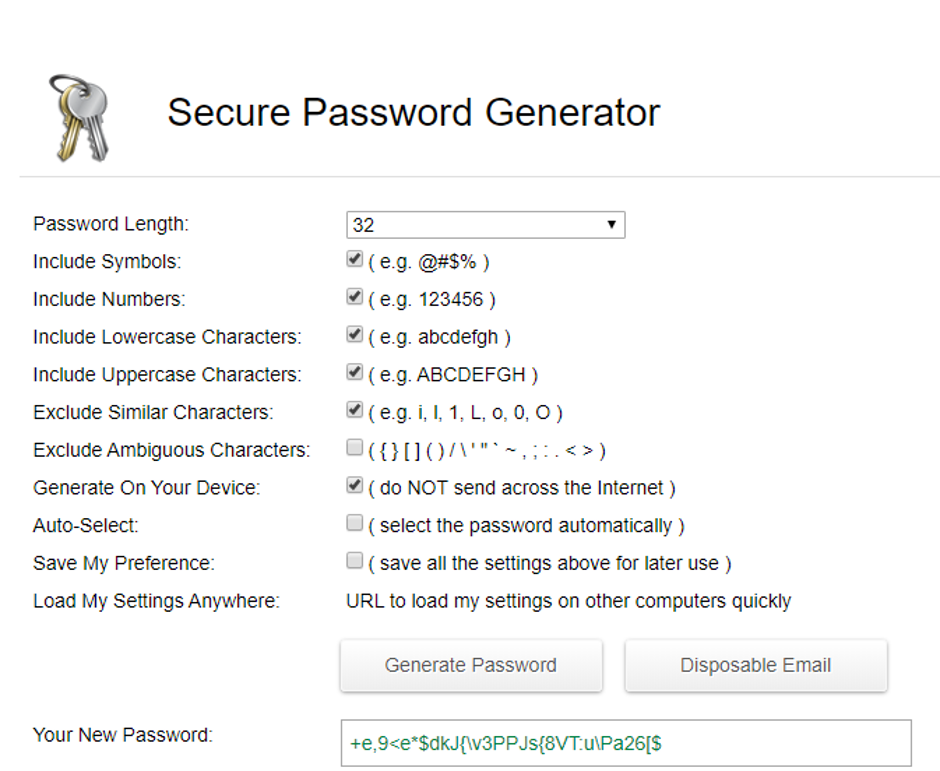Click the Load My Settings Anywhere label
The image size is (940, 771).
pyautogui.click(x=156, y=601)
